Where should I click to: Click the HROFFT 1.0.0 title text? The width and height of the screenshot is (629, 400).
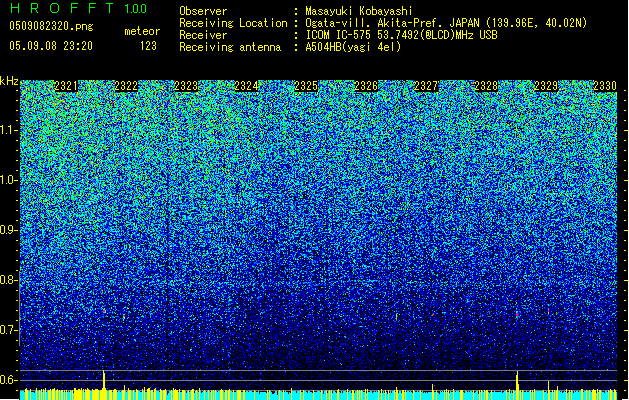(x=78, y=8)
